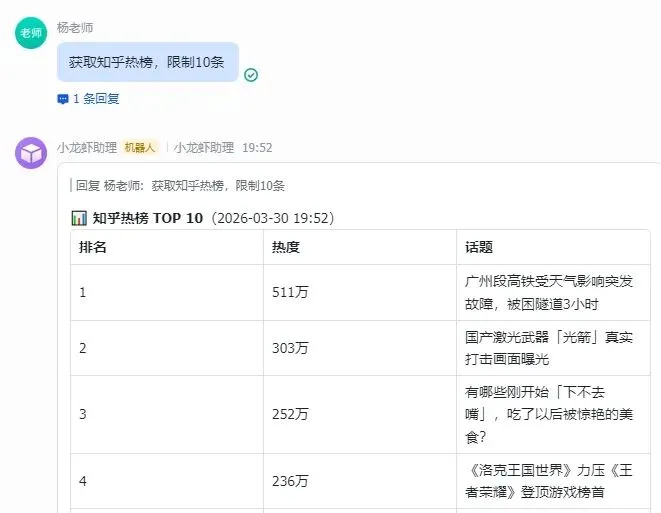Click the 机器人 tag badge
661x513 pixels.
pos(140,148)
